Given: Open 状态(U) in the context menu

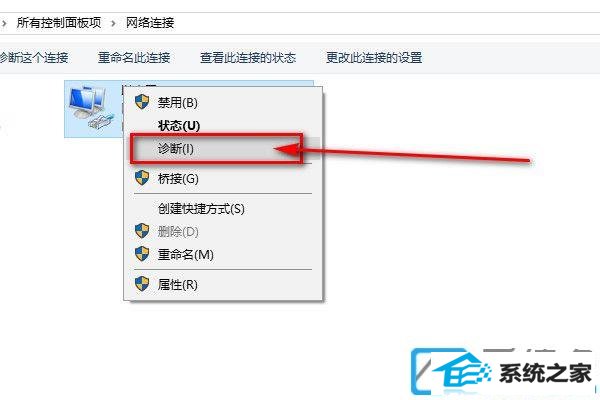Looking at the screenshot, I should pyautogui.click(x=179, y=125).
